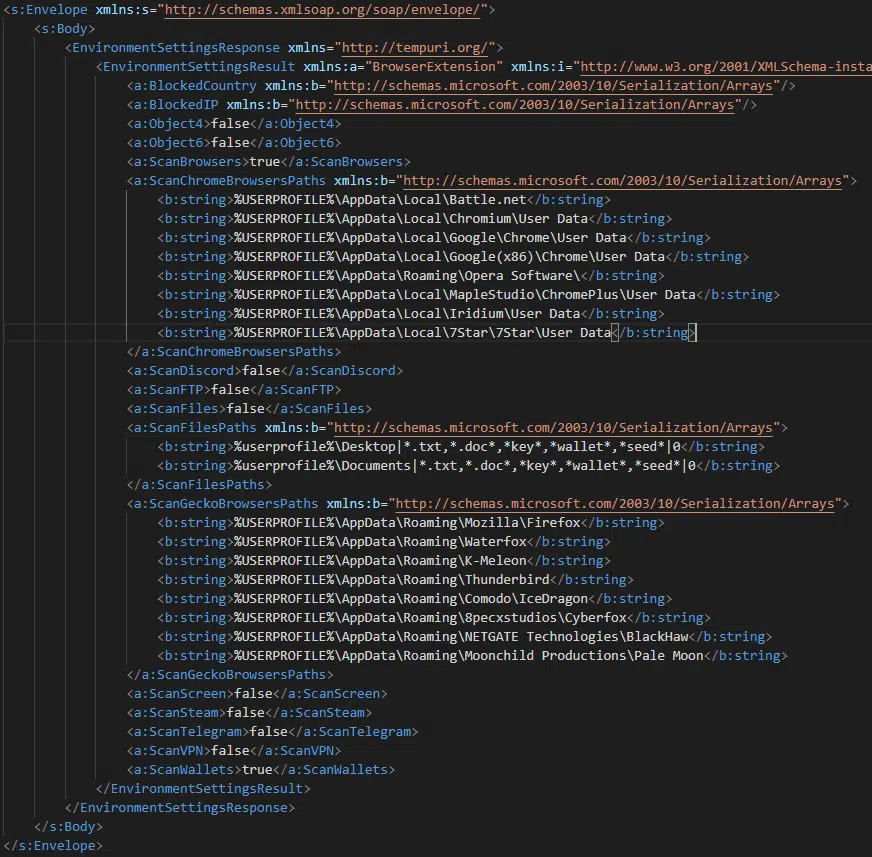
Task: Select the NETGATE Technologies\BlackHaw path
Action: (x=461, y=637)
